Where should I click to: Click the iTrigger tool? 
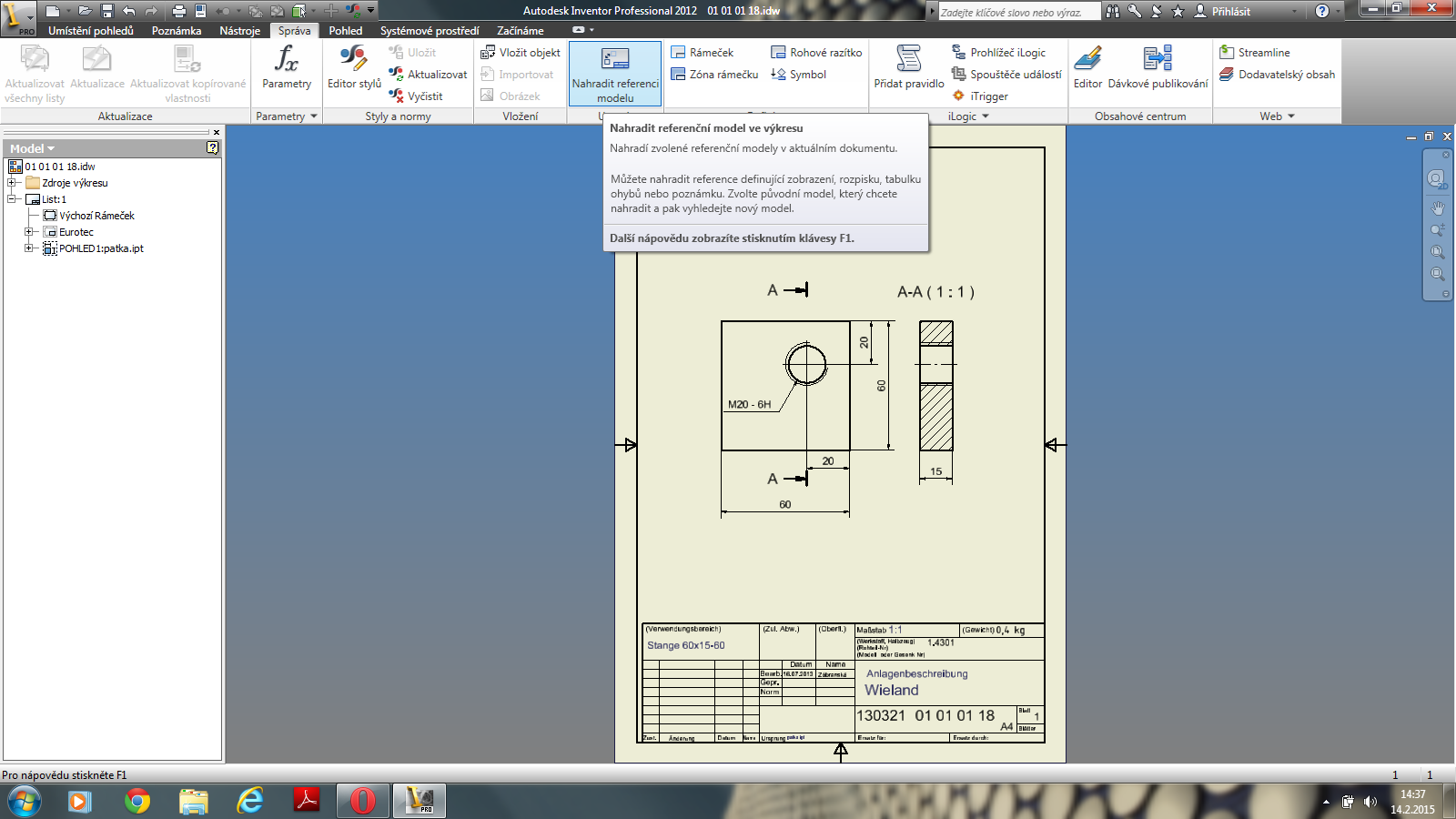(979, 96)
